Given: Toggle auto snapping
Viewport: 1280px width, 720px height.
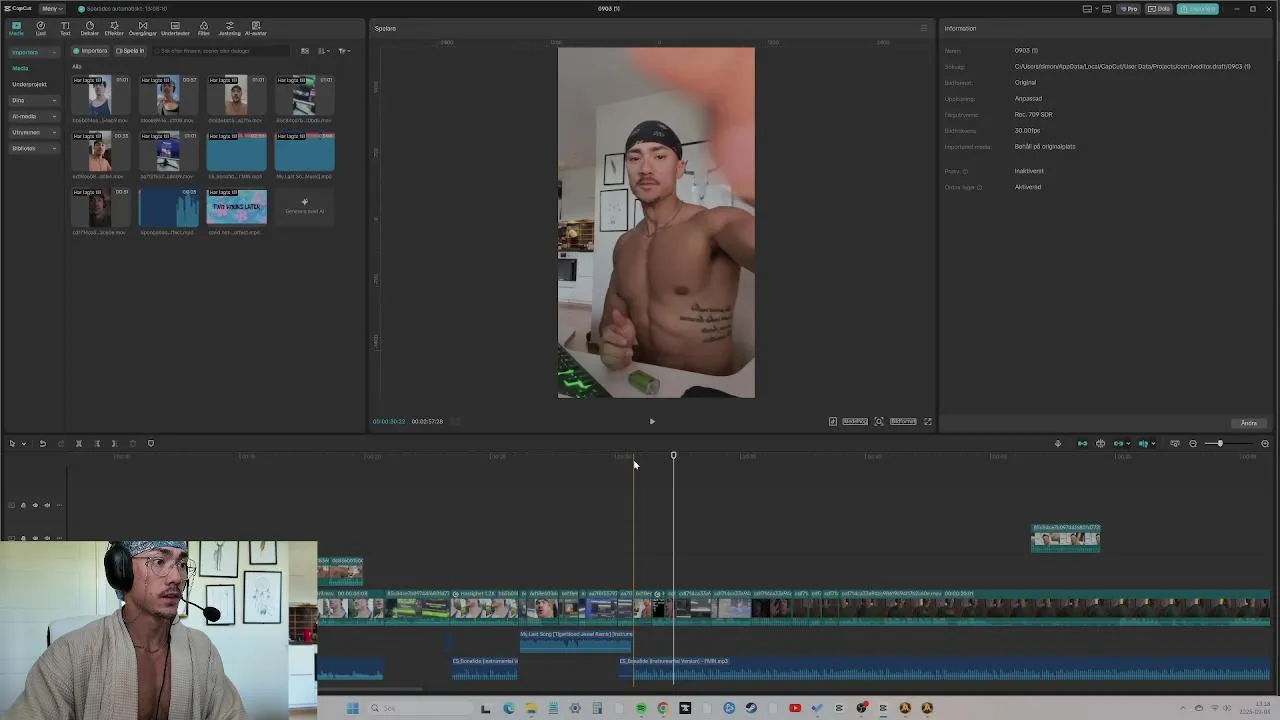Looking at the screenshot, I should point(1100,444).
